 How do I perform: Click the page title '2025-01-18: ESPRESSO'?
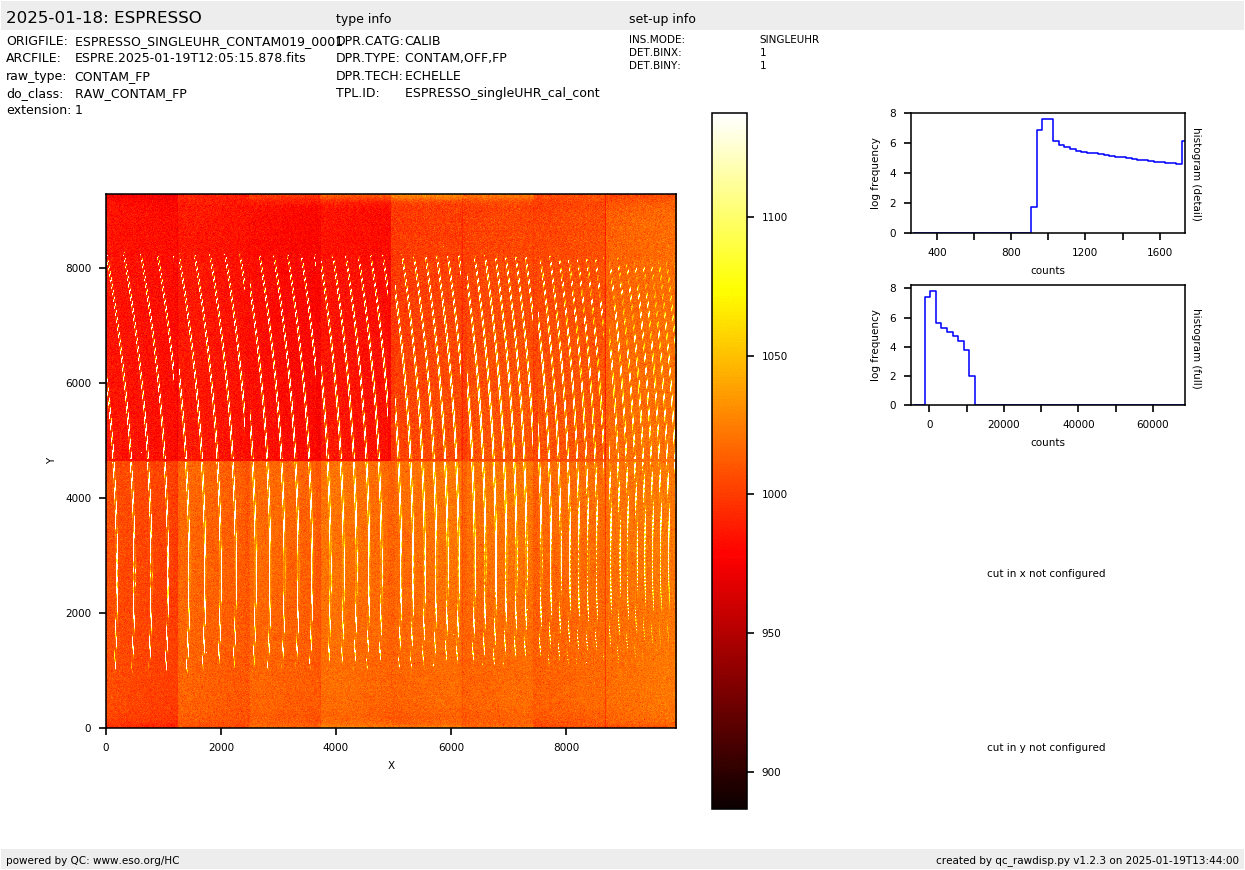tap(104, 18)
